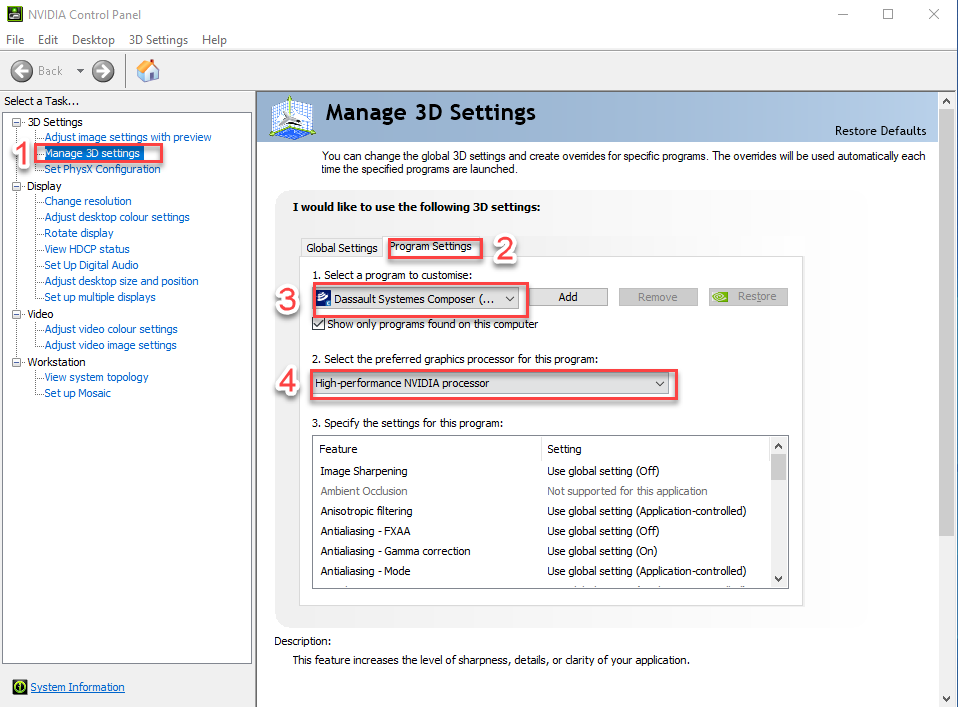This screenshot has height=707, width=958.
Task: Open Adjust desktop size and position
Action: (x=121, y=281)
